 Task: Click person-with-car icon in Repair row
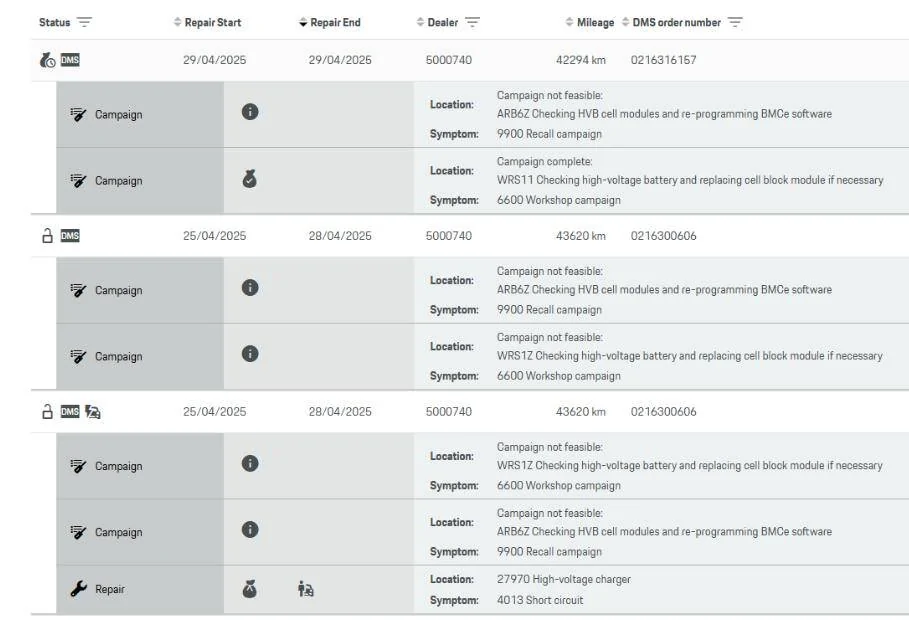click(306, 589)
